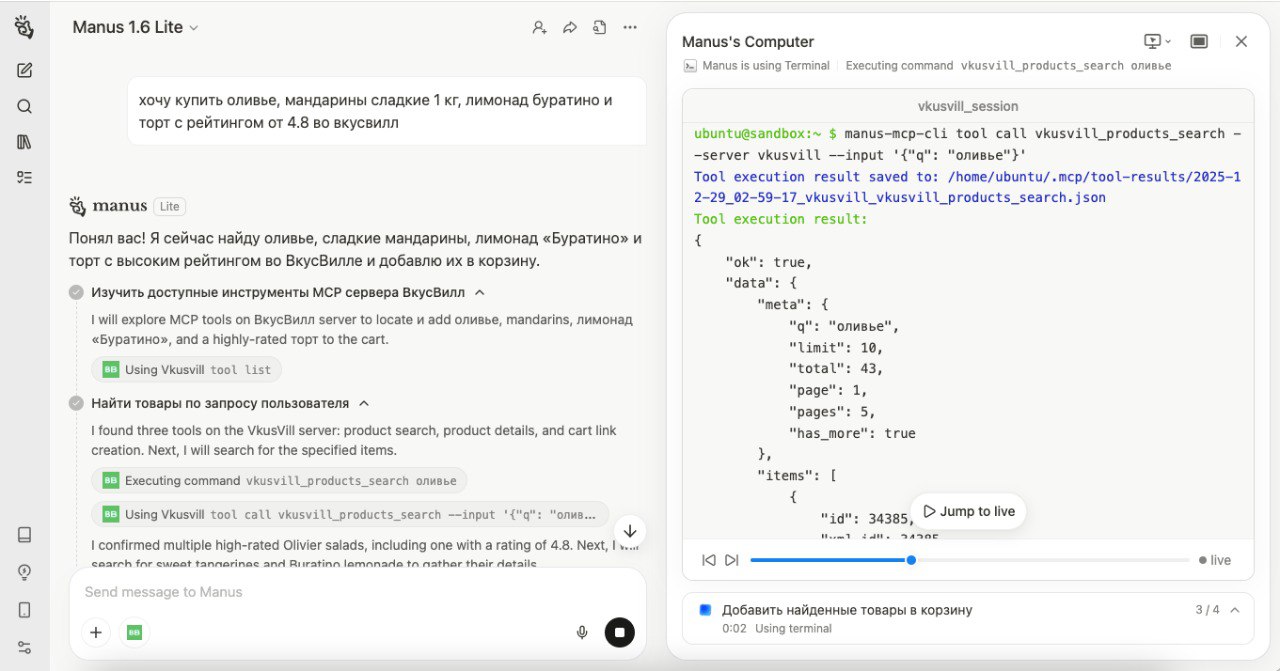
Task: Click the share arrow icon in header
Action: pos(570,28)
